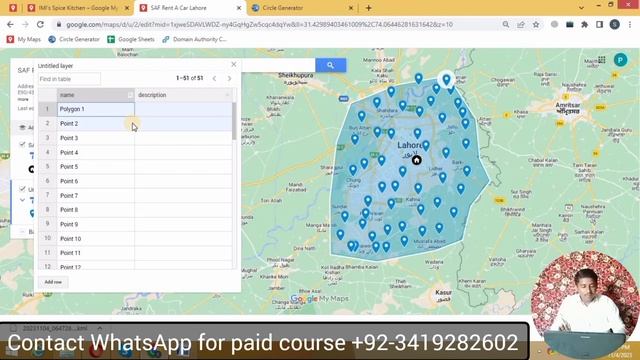Viewport: 640px width, 360px height.
Task: Close the SAF Rent A Car Lahore tab
Action: [239, 8]
